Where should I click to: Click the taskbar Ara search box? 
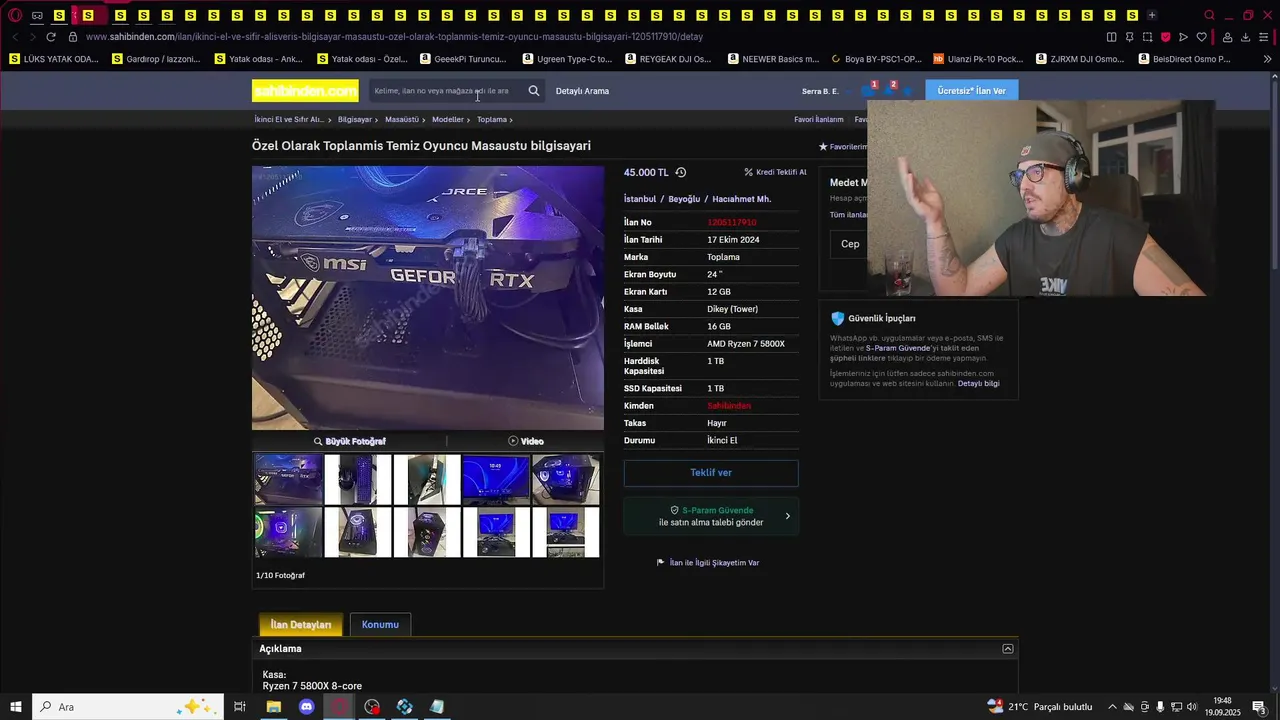[x=128, y=707]
